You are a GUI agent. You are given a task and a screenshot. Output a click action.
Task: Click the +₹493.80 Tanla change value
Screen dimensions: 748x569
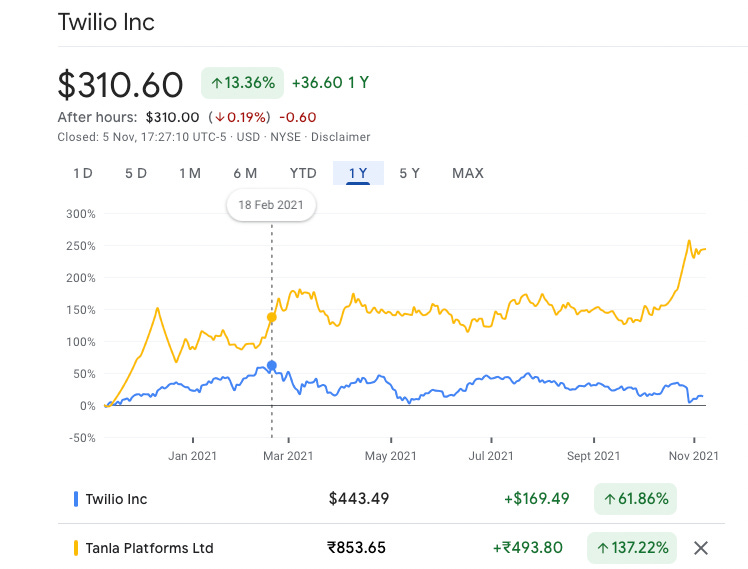click(x=528, y=548)
